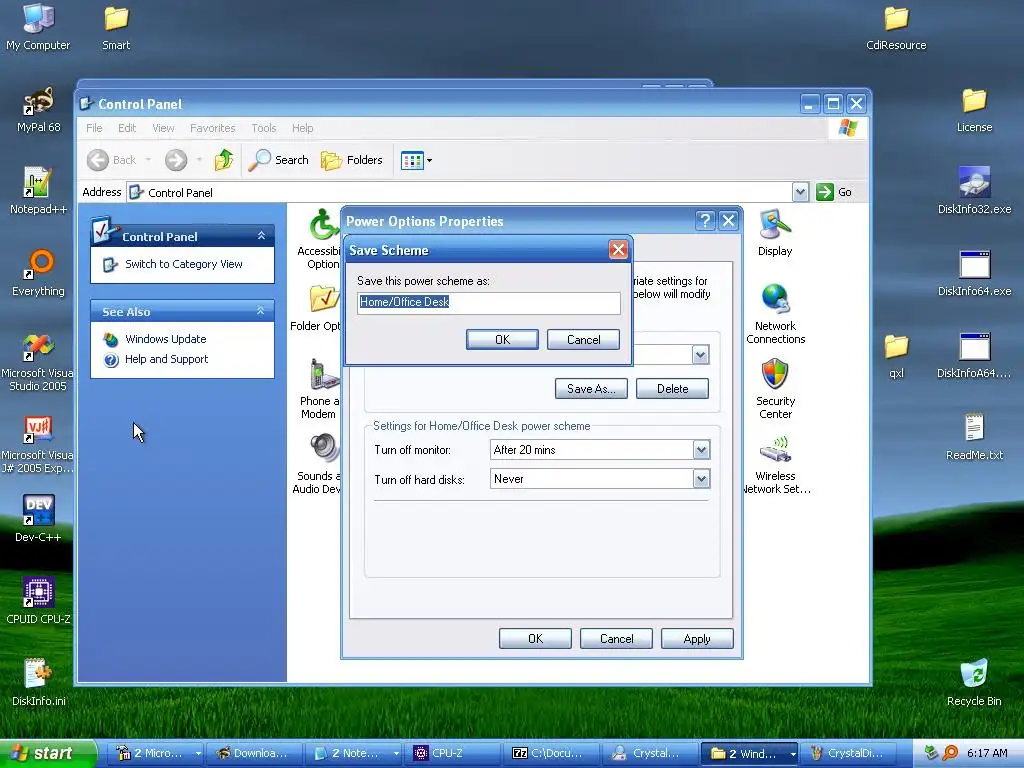Open the Help menu in Control Panel
Viewport: 1024px width, 768px height.
point(302,128)
